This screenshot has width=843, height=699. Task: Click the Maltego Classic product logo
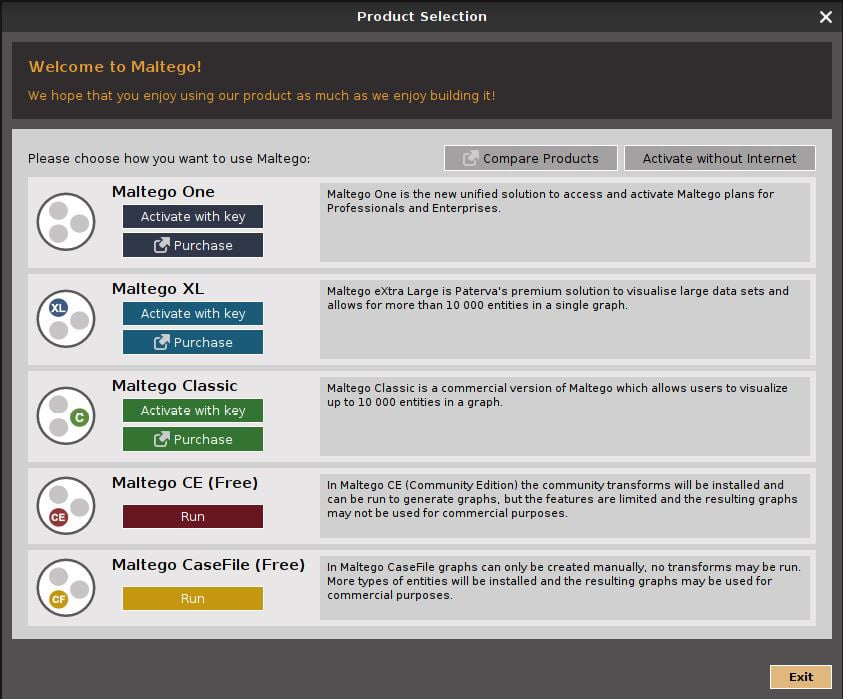coord(66,416)
